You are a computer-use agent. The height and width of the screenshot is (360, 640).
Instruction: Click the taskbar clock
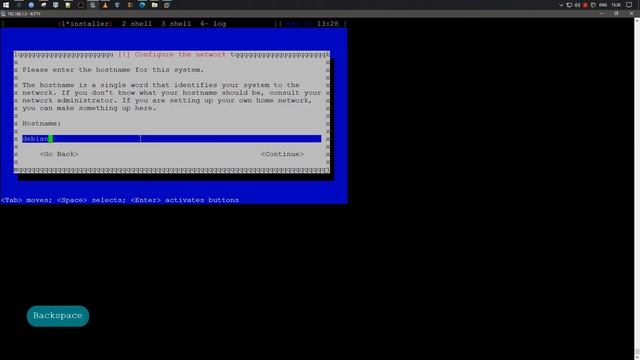coord(616,5)
